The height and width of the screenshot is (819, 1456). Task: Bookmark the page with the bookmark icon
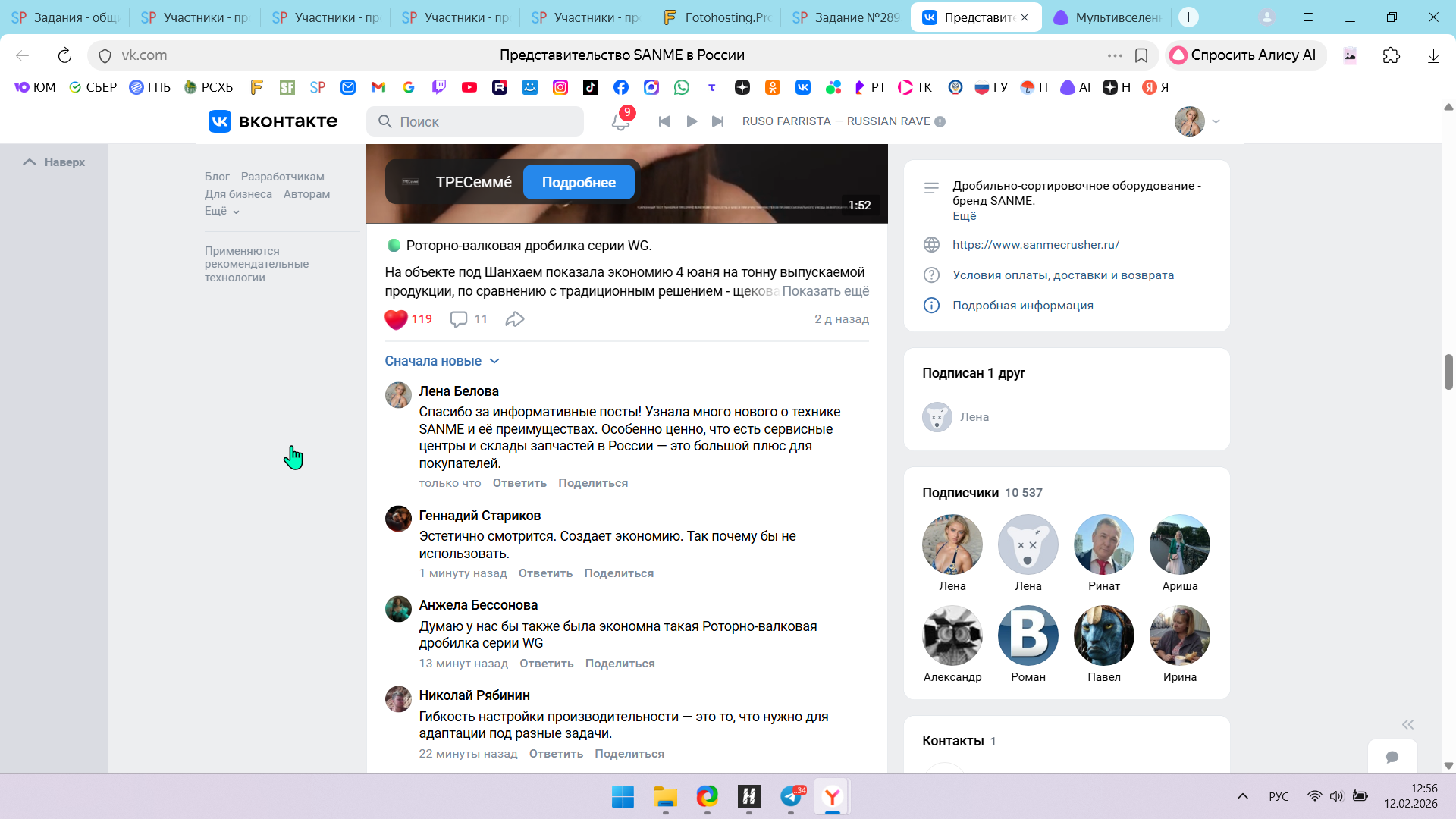(x=1141, y=55)
